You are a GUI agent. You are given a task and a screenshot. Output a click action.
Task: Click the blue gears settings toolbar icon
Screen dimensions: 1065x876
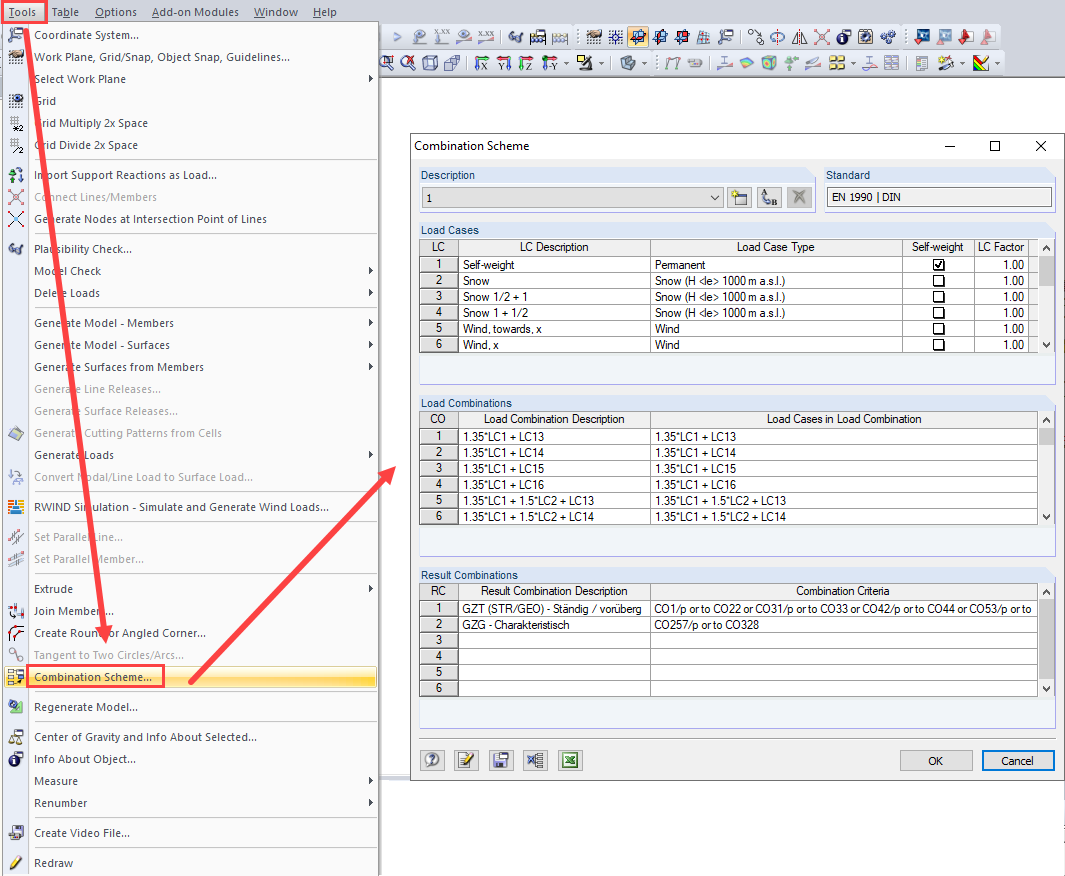[x=888, y=37]
